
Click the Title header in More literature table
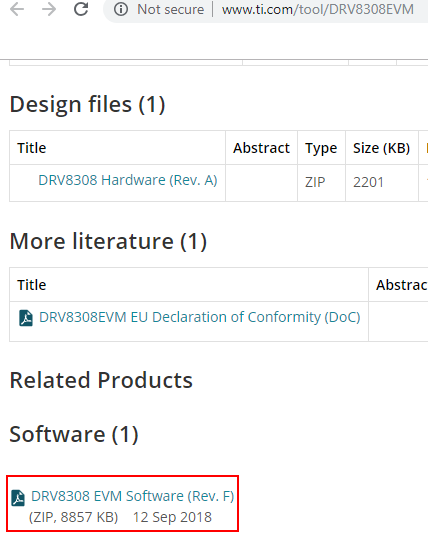coord(32,285)
